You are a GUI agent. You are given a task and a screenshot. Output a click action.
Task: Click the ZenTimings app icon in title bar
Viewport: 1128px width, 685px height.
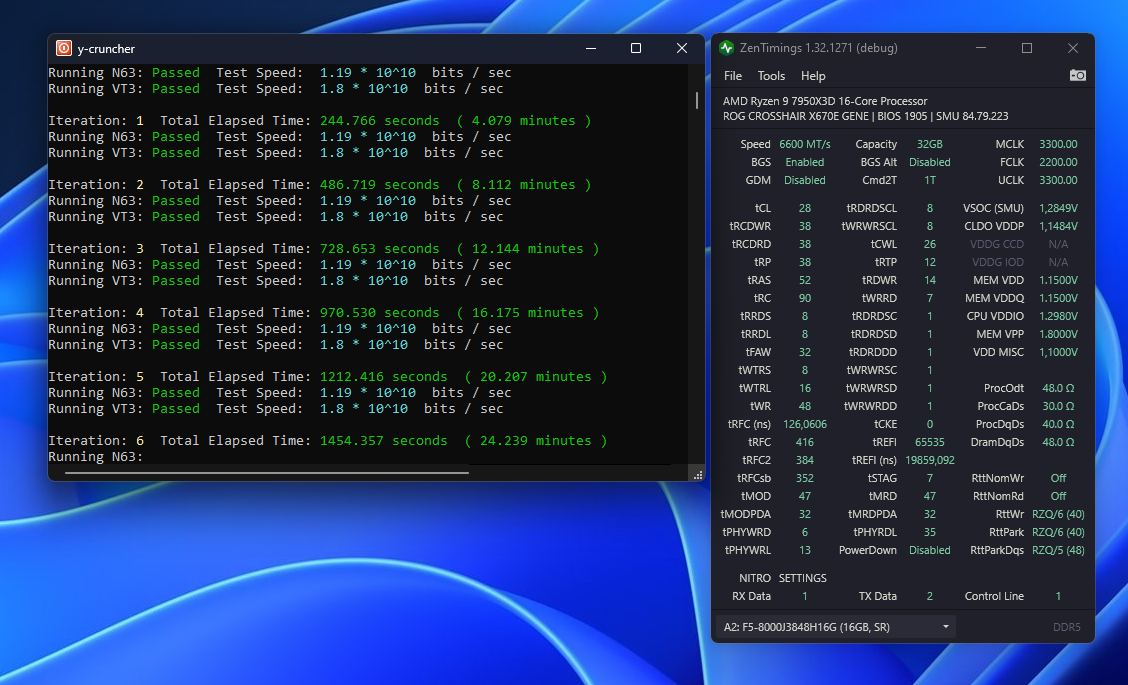click(727, 48)
